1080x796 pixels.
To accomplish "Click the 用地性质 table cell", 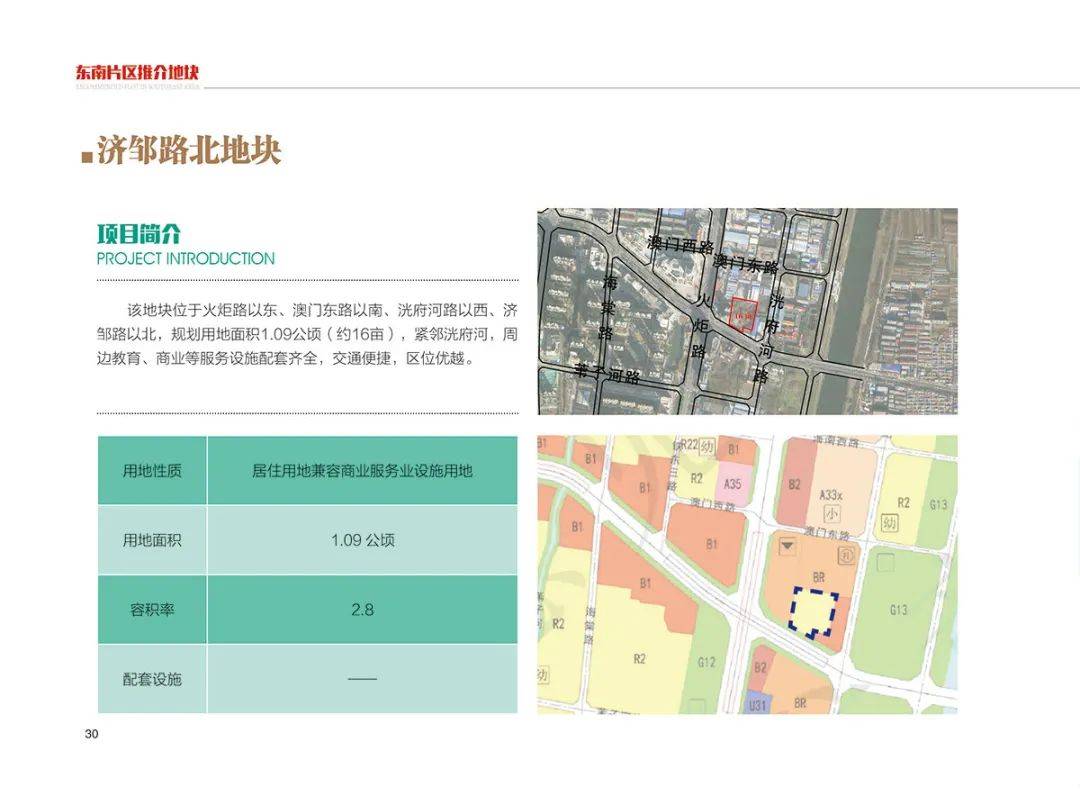I will pyautogui.click(x=152, y=470).
